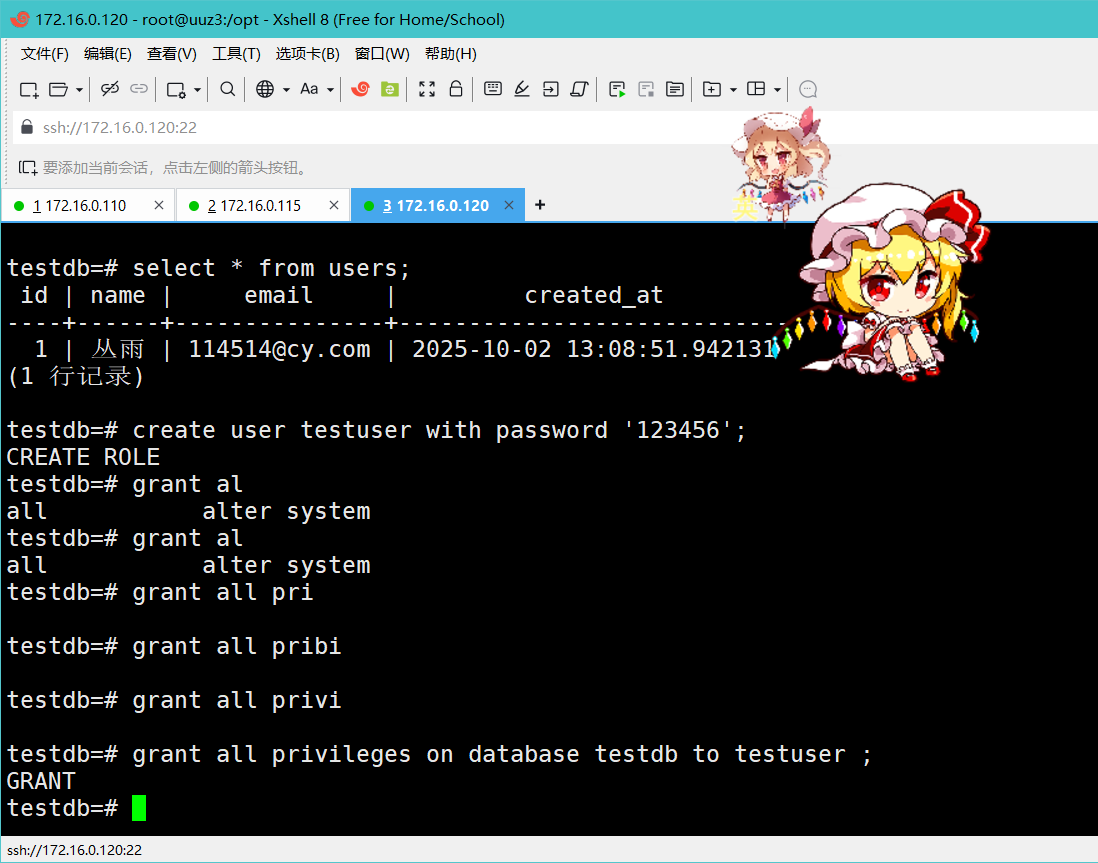Viewport: 1098px width, 863px height.
Task: Click the send-text arrow box icon
Action: 551,89
